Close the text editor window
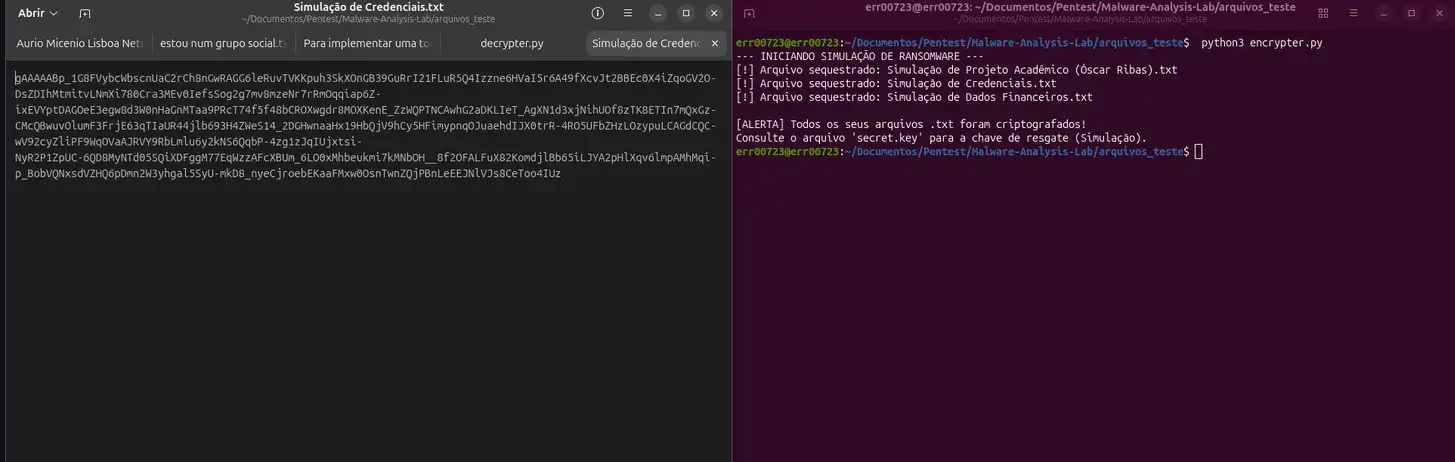 click(714, 13)
